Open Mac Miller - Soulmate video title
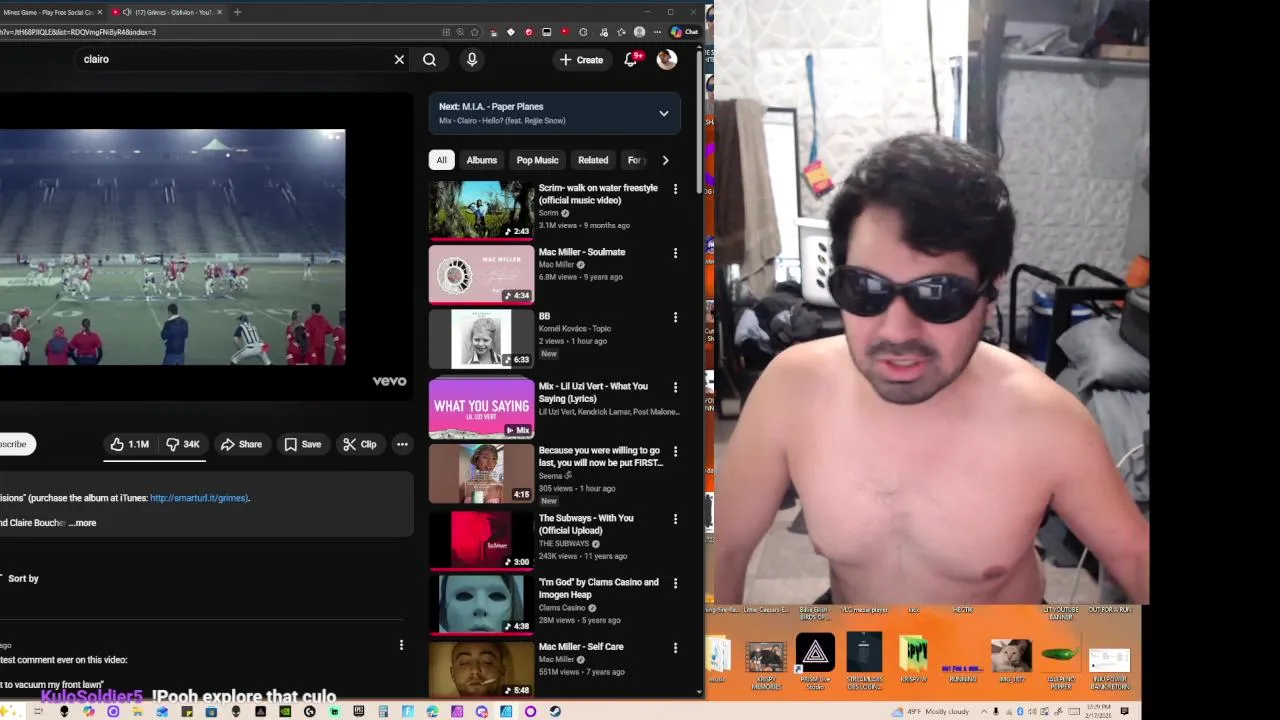Screen dimensions: 1280x720 (x=582, y=252)
